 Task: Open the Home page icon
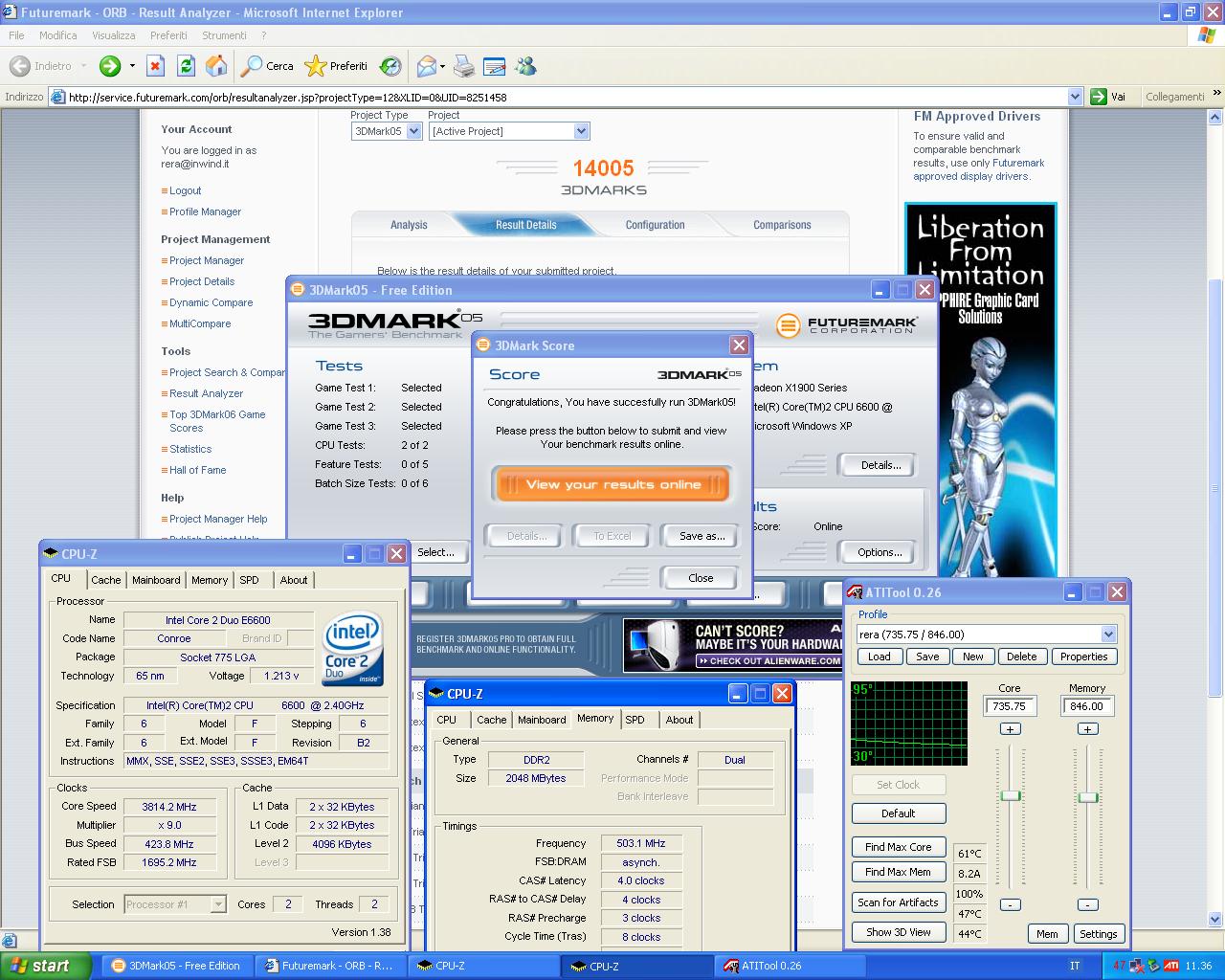[x=216, y=66]
